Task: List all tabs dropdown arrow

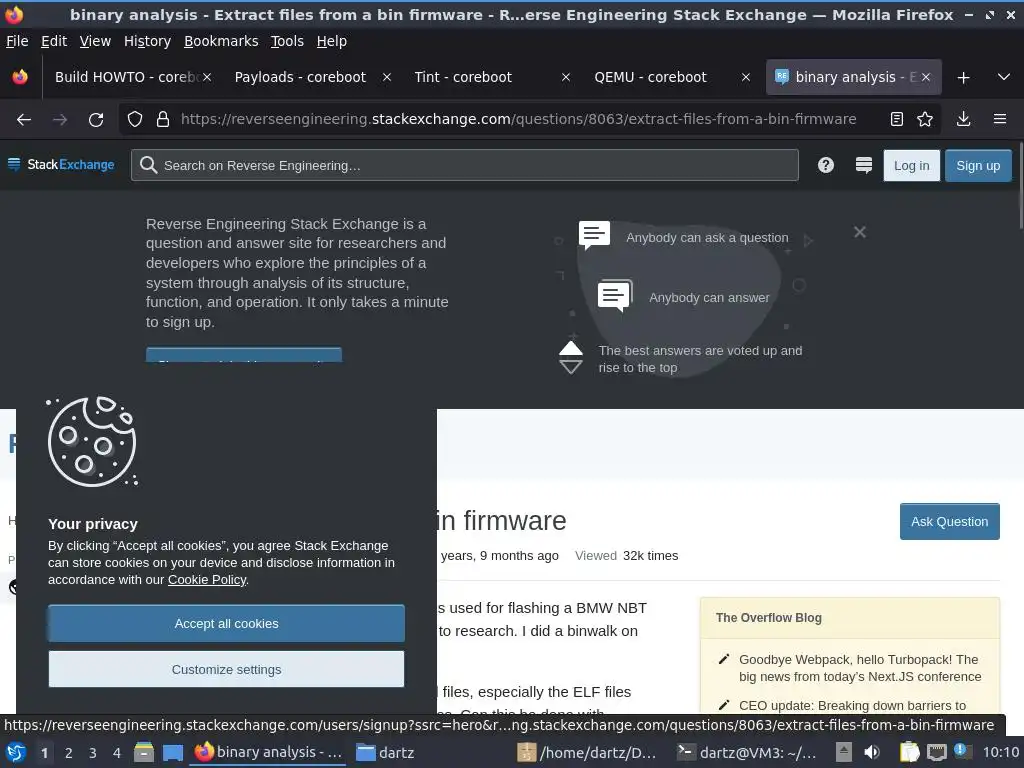Action: [1004, 77]
